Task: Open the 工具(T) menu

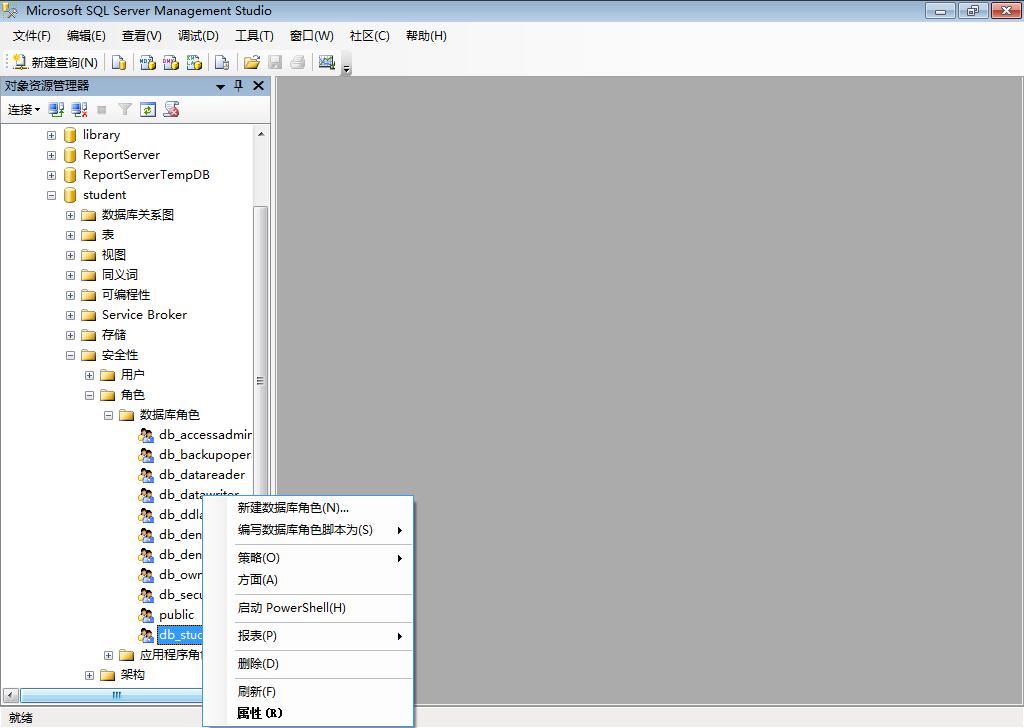Action: (255, 36)
